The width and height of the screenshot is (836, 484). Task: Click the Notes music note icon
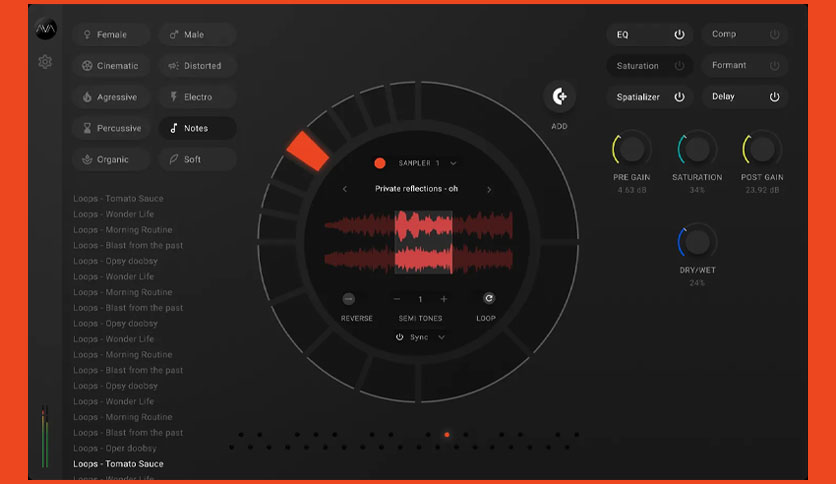point(174,128)
